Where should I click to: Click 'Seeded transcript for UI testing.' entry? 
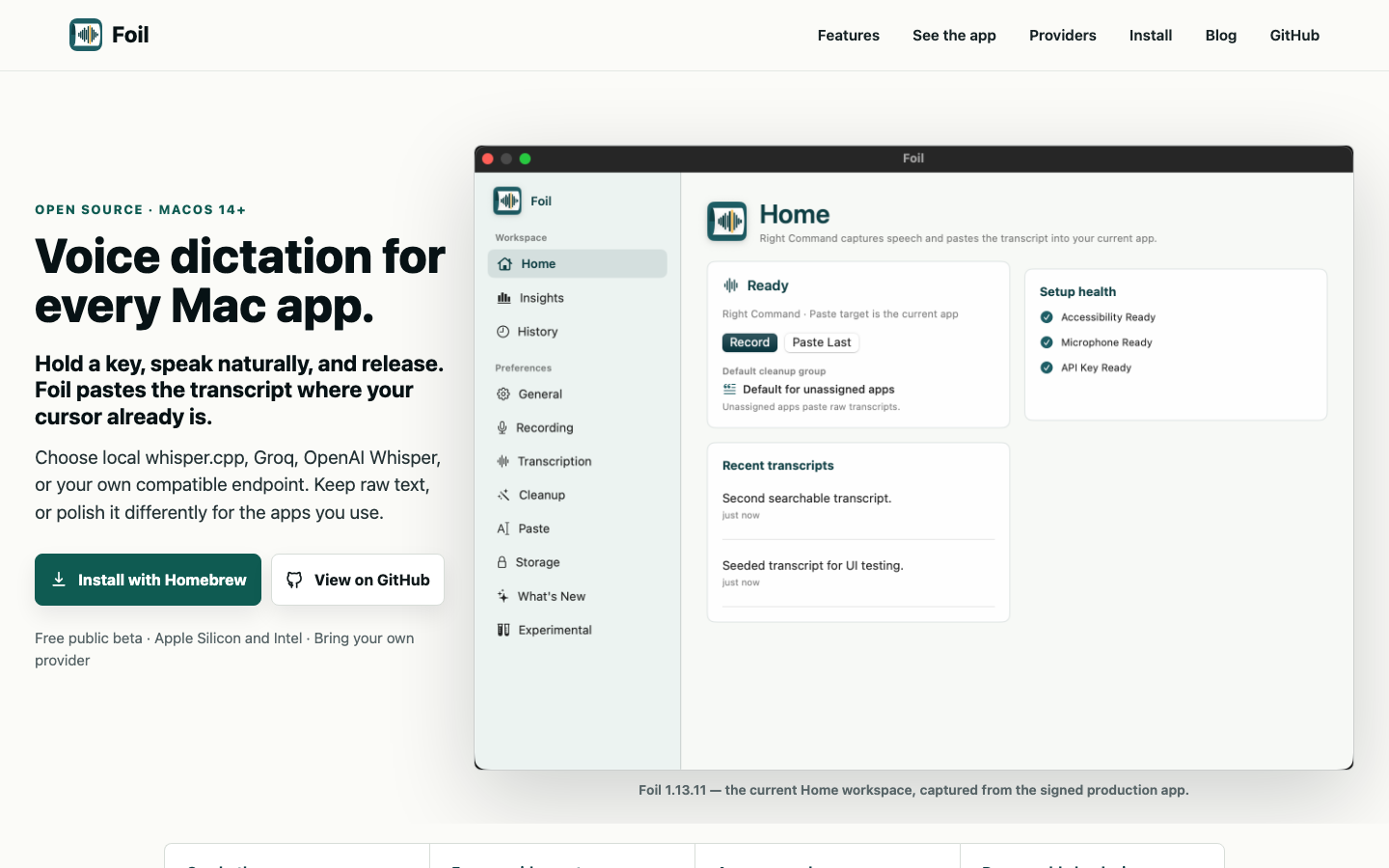pyautogui.click(x=812, y=566)
